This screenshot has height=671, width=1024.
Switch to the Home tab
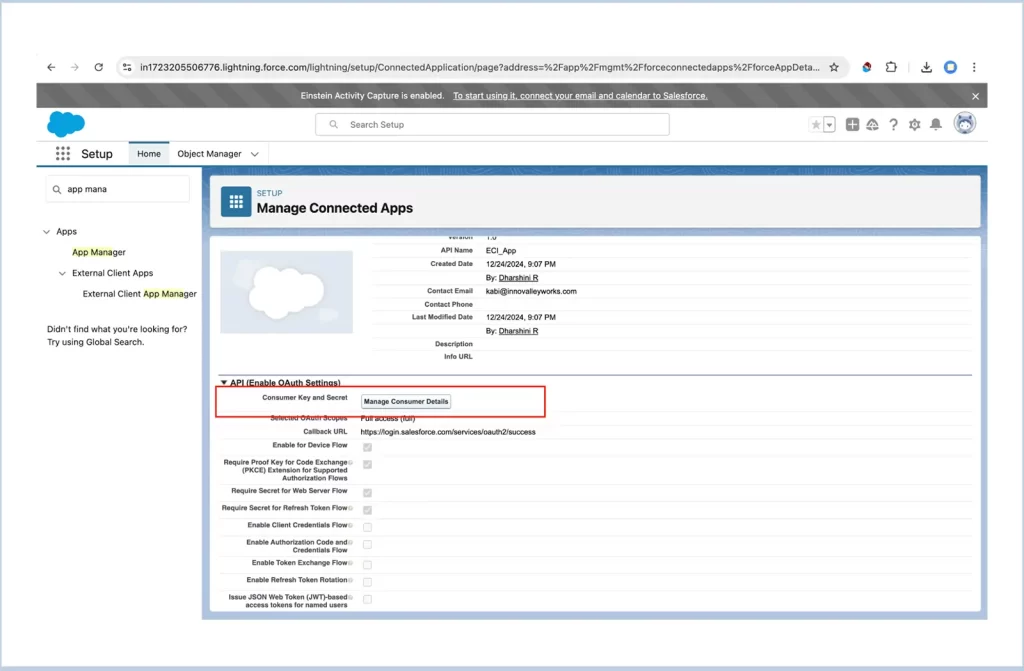pyautogui.click(x=149, y=154)
